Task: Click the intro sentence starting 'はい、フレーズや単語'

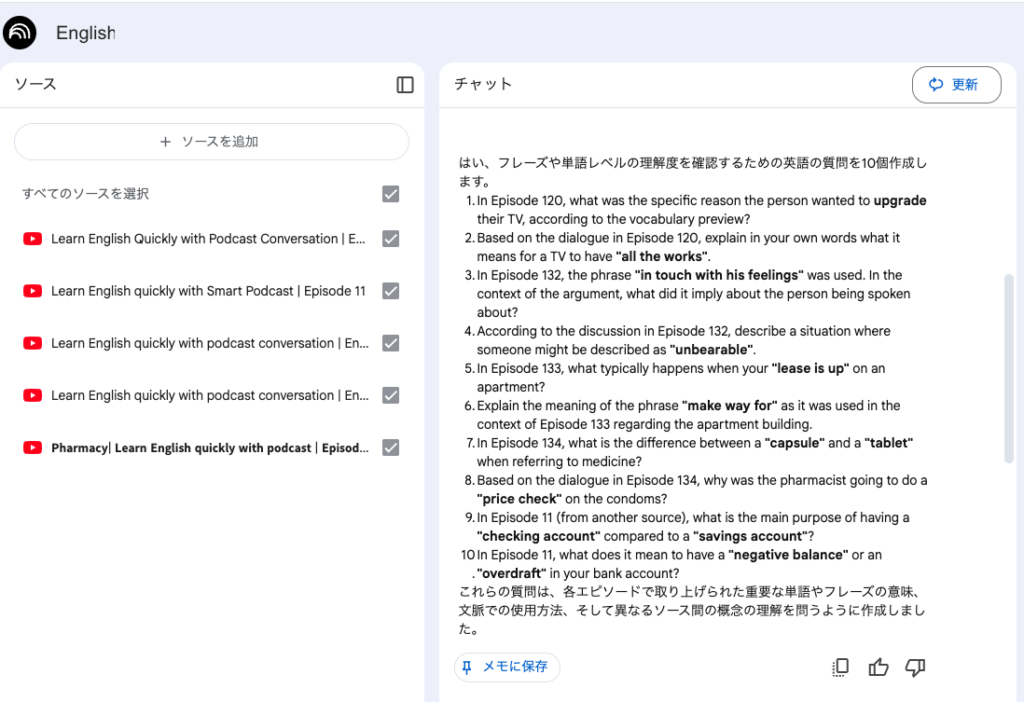Action: click(692, 172)
